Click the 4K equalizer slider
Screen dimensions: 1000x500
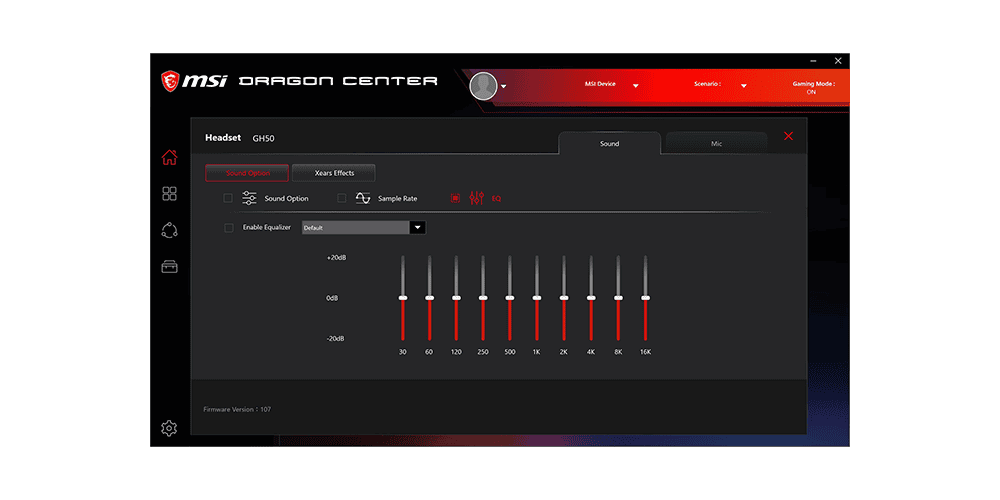(x=591, y=298)
